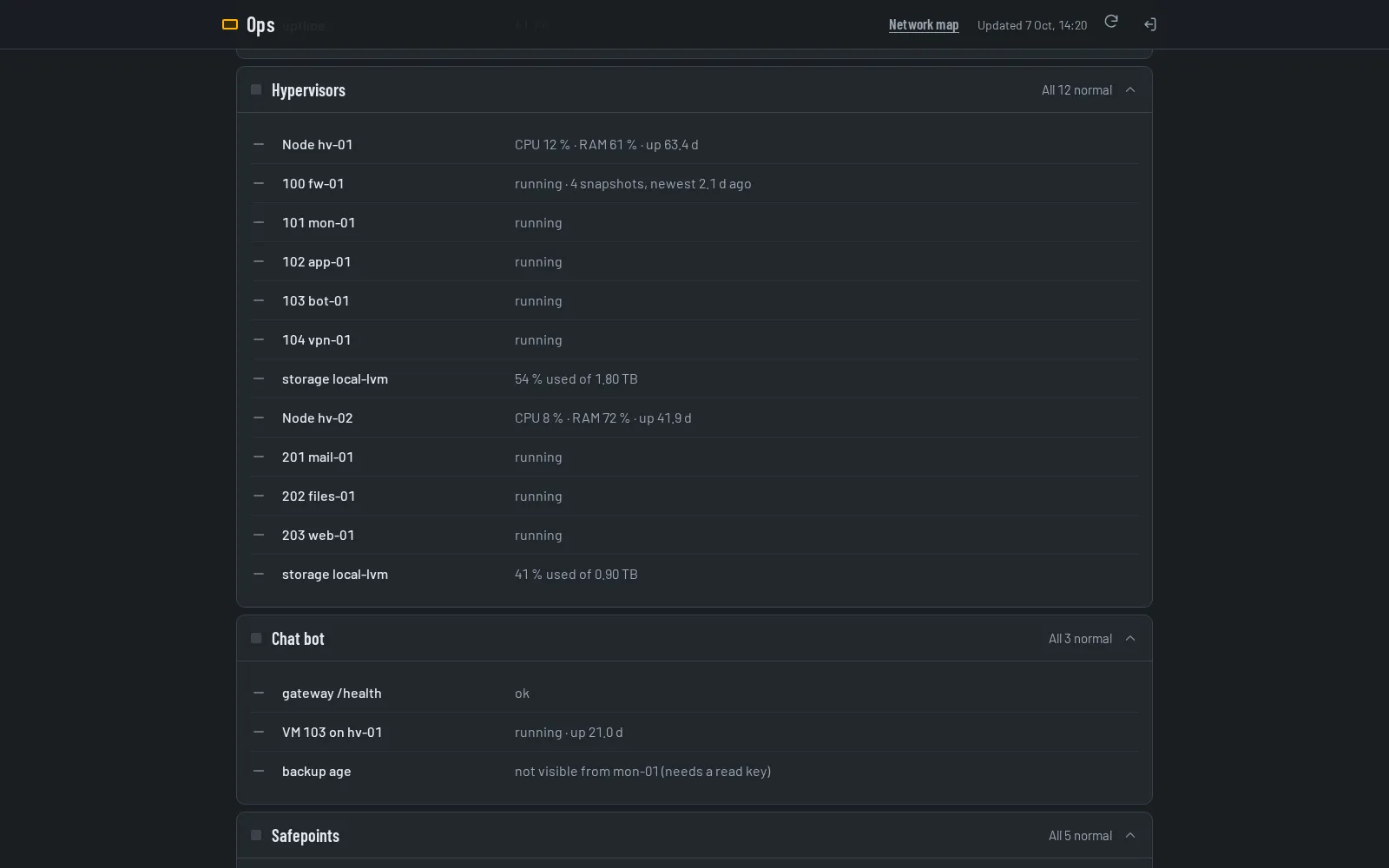
Task: Click 'running · up 21.0 d' value
Action: click(569, 732)
